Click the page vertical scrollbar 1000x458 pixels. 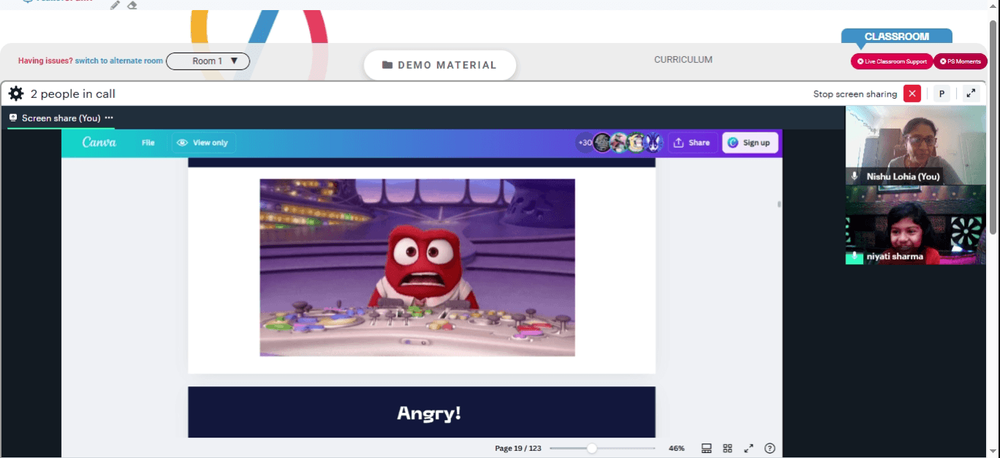(994, 128)
